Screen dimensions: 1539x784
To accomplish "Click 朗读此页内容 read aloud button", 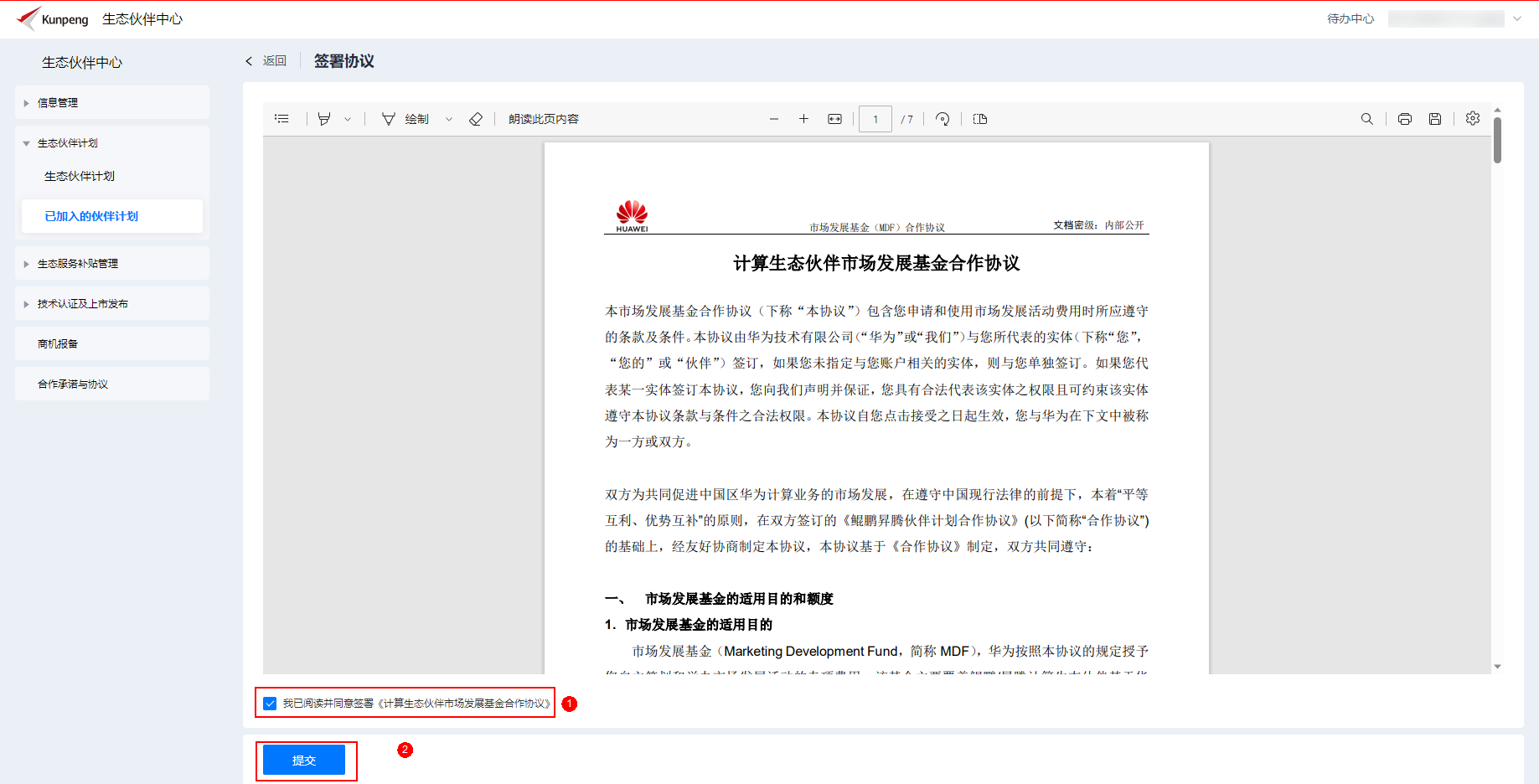I will [544, 119].
